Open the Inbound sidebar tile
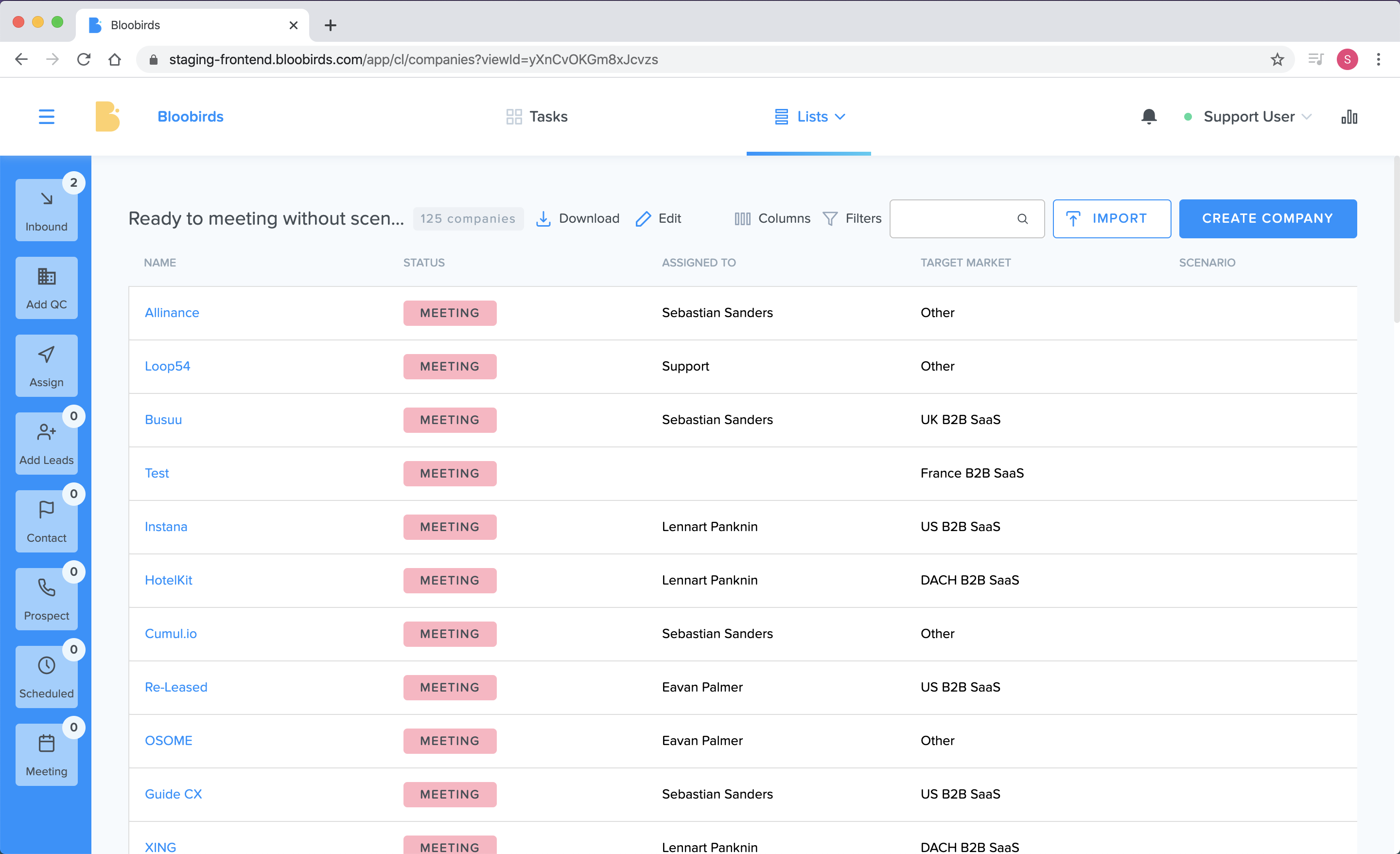 pyautogui.click(x=47, y=210)
